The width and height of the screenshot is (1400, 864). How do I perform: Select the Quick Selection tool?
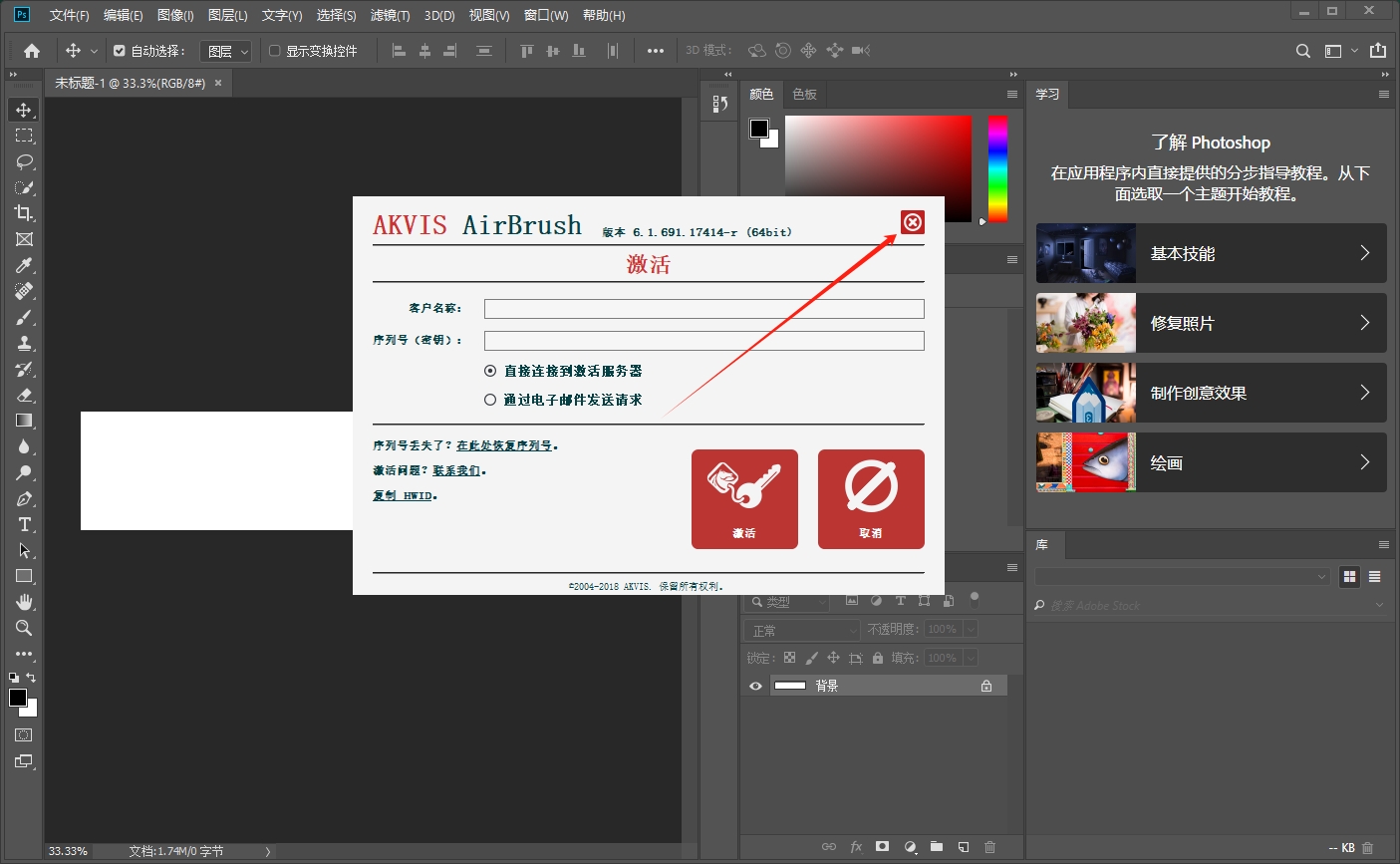pyautogui.click(x=24, y=187)
